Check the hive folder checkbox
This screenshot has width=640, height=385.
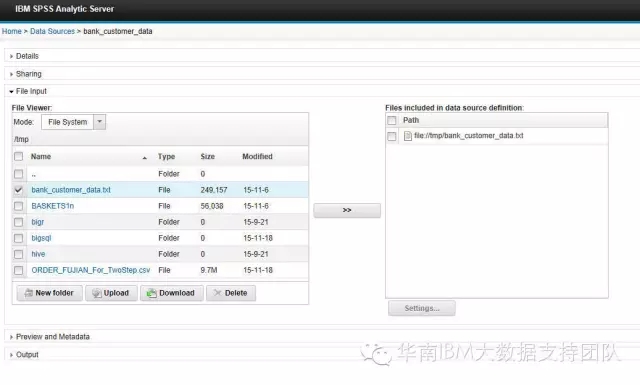[x=18, y=254]
